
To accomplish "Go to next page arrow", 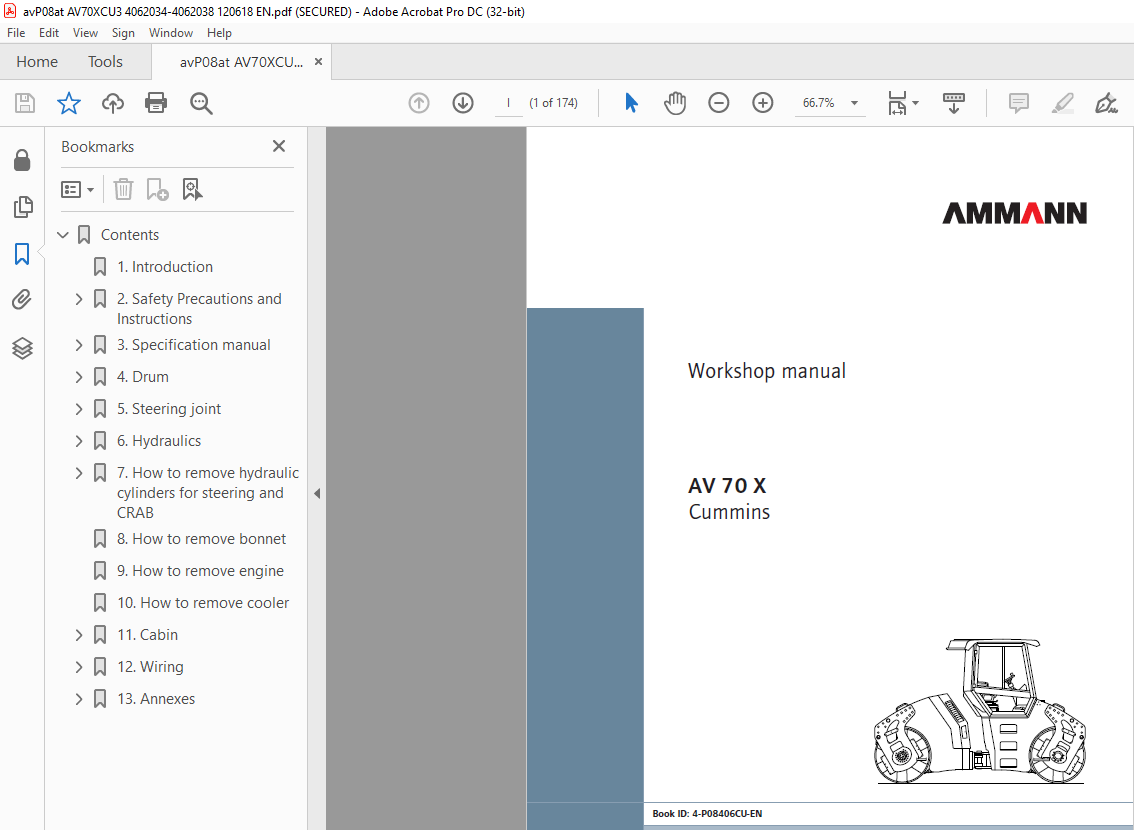I will pyautogui.click(x=463, y=103).
